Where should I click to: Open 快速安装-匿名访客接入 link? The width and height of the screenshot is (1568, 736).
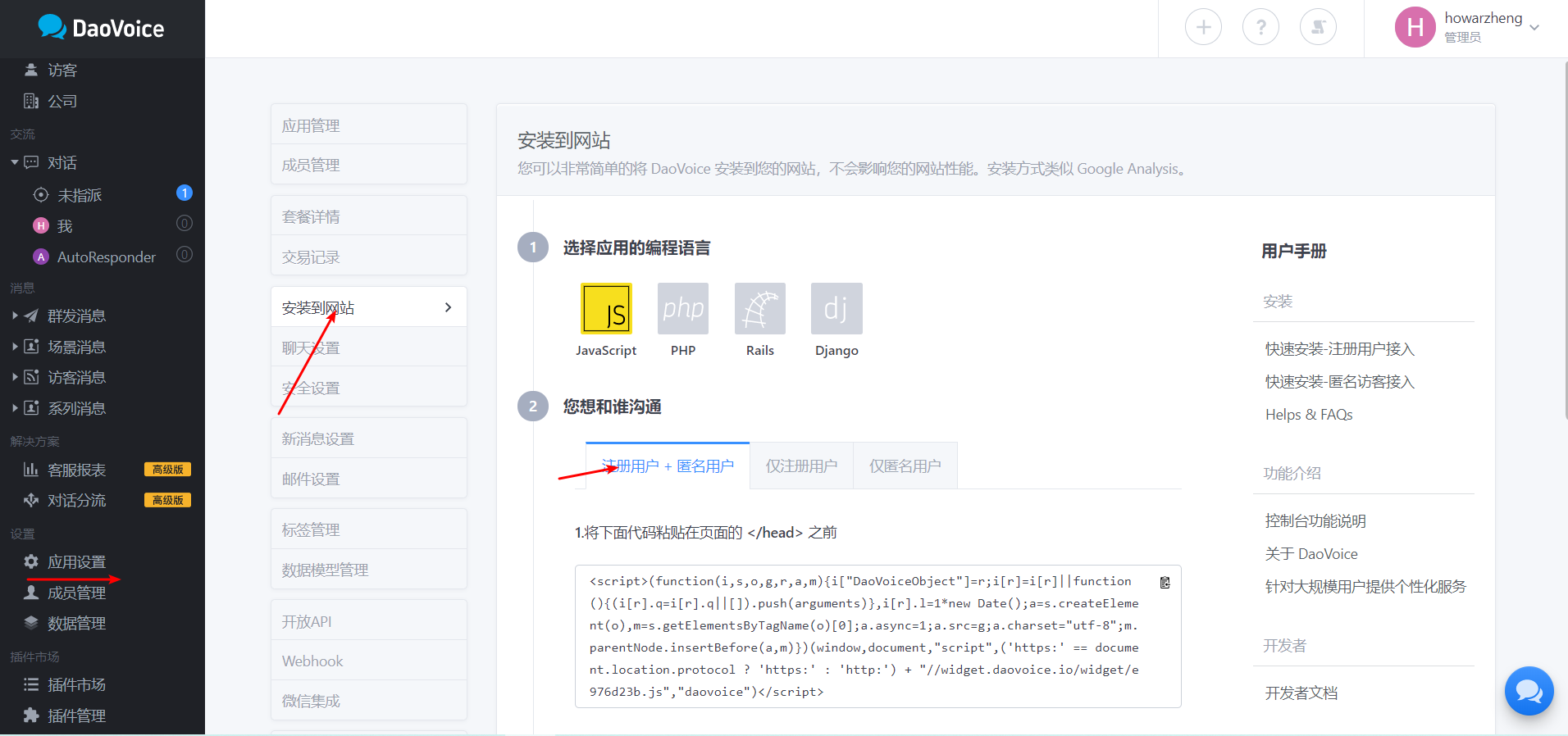coord(1339,382)
